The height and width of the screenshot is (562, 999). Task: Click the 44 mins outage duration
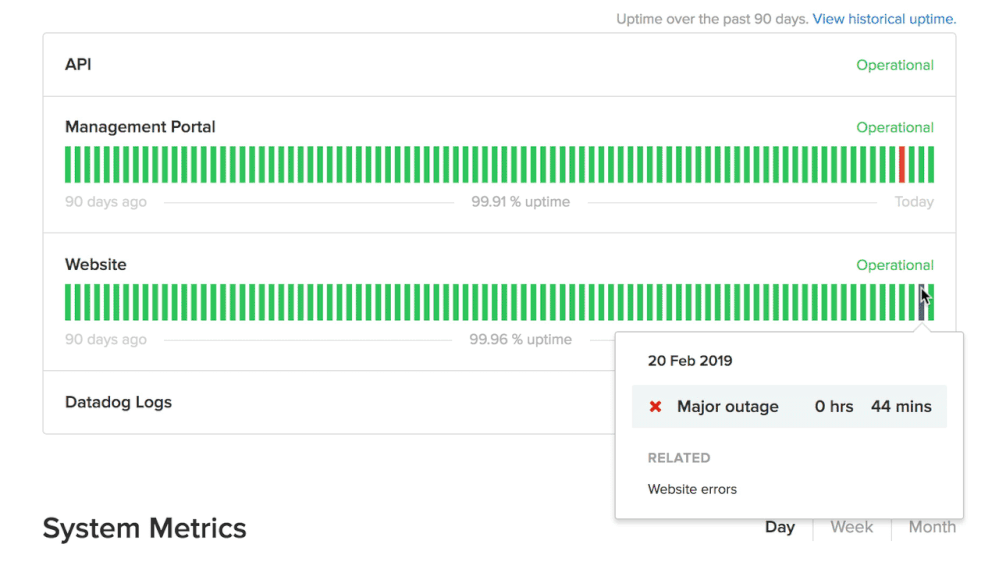pyautogui.click(x=901, y=407)
